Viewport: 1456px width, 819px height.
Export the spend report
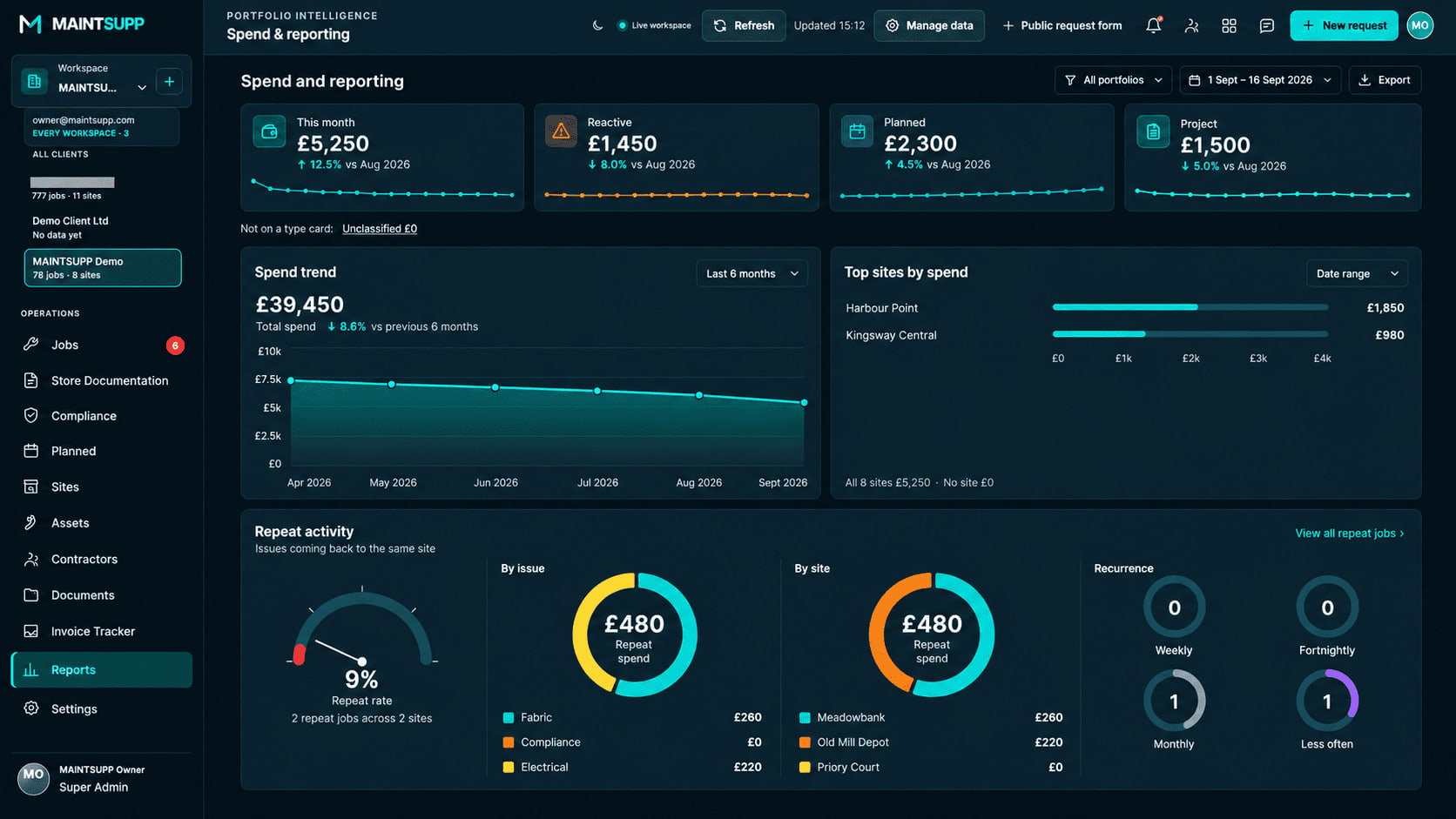[x=1385, y=80]
